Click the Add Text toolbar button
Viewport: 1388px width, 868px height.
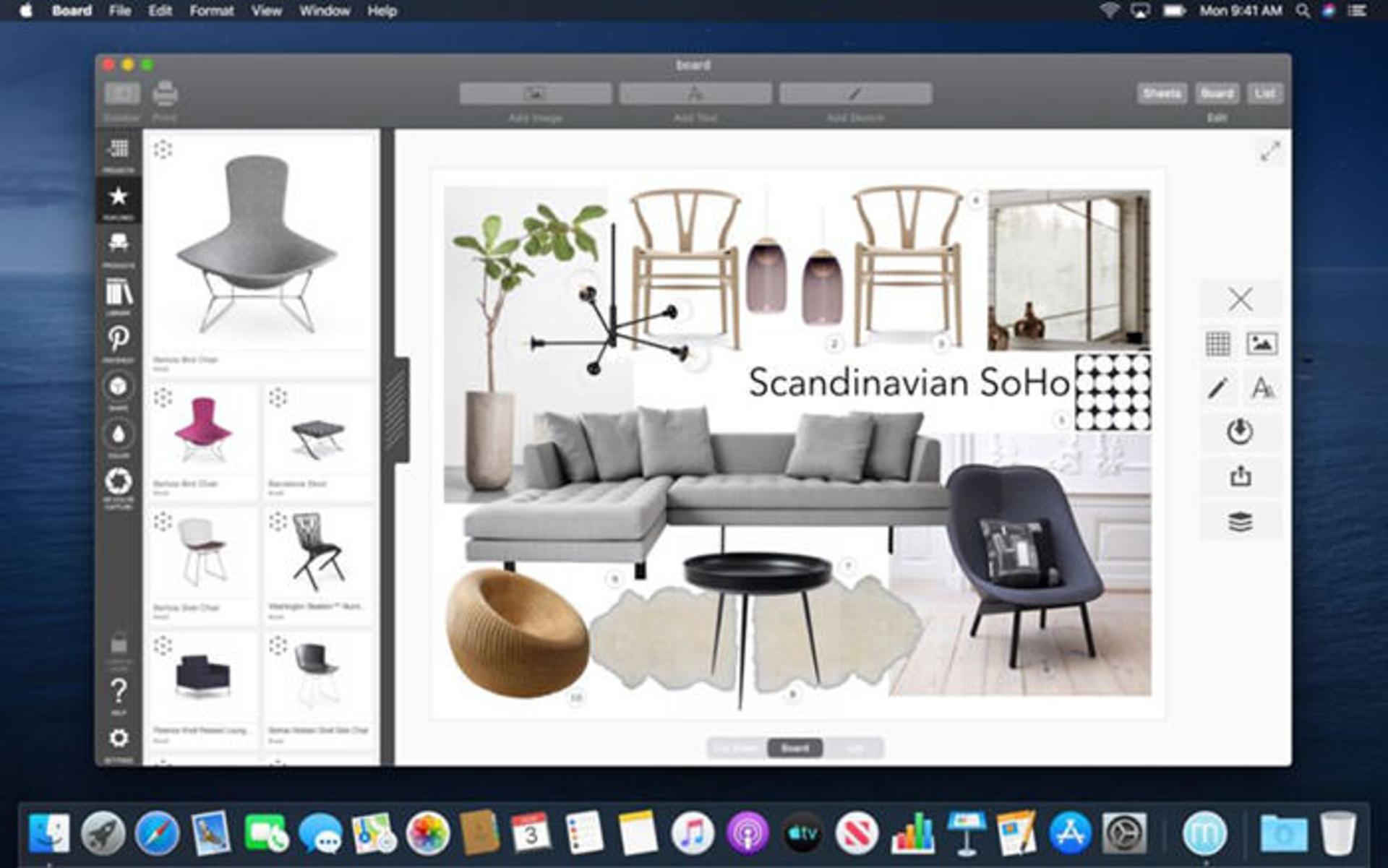(x=695, y=93)
